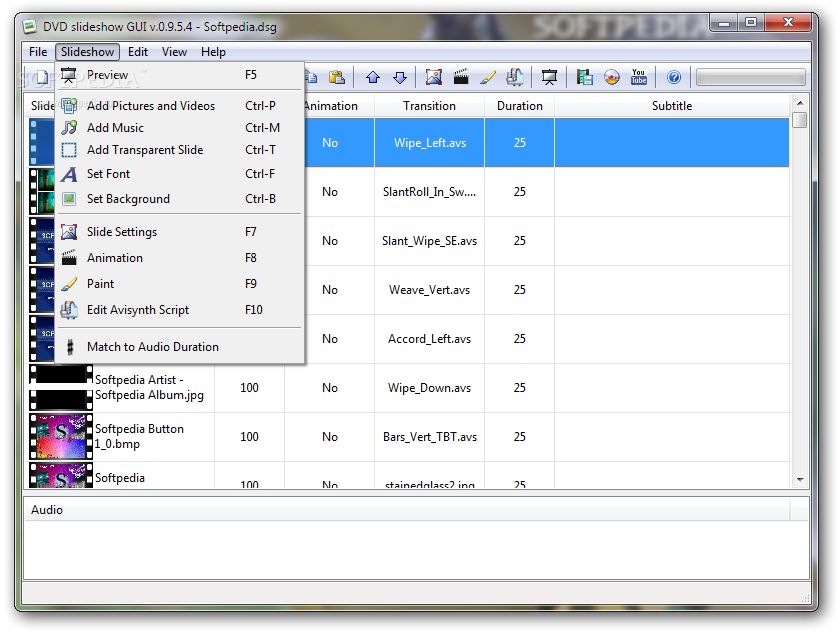Open help with the blue question mark icon

click(674, 78)
